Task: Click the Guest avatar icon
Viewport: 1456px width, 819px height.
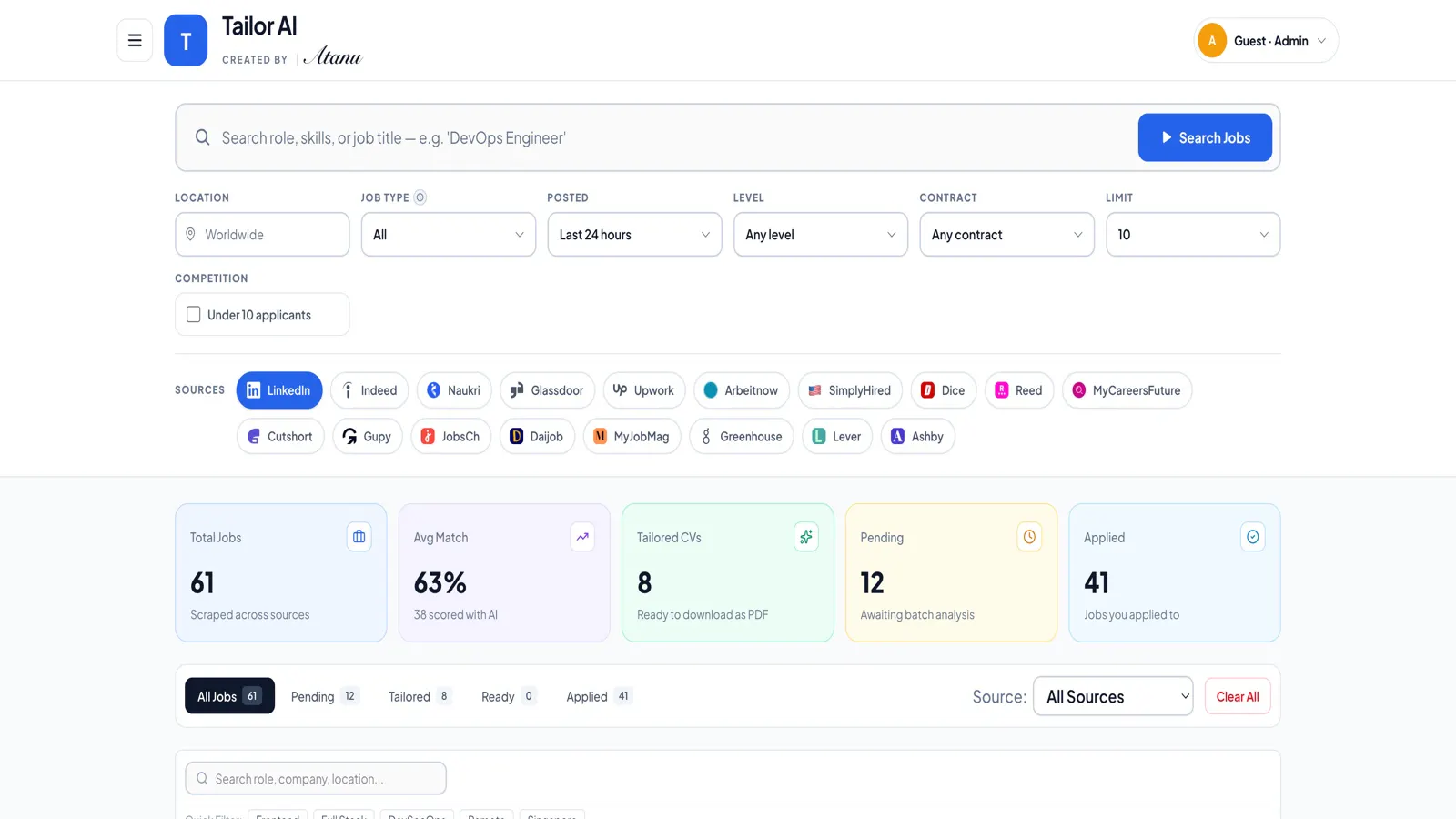Action: coord(1212,41)
